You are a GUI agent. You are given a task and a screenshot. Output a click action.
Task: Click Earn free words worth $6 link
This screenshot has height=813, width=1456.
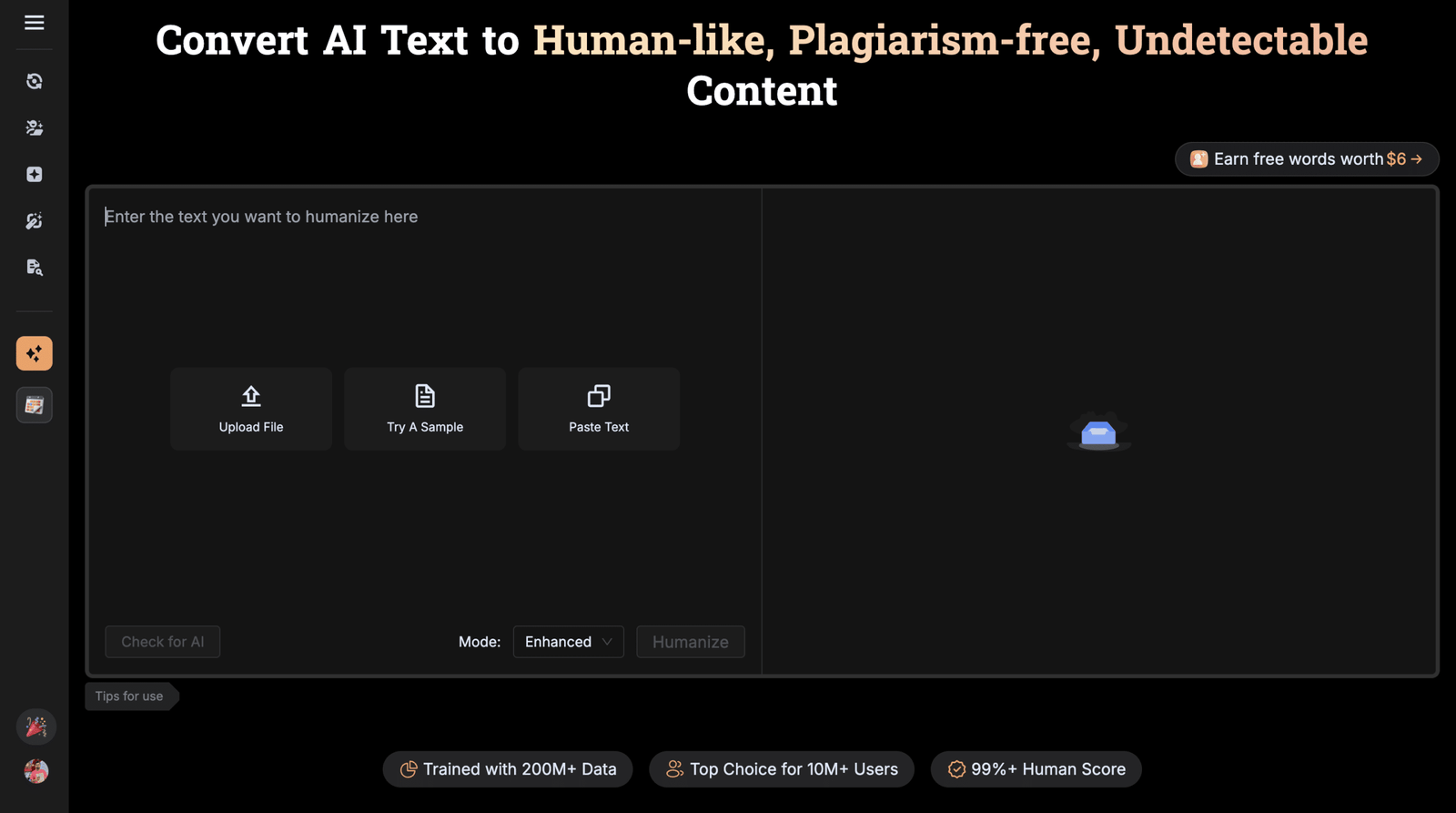point(1307,159)
